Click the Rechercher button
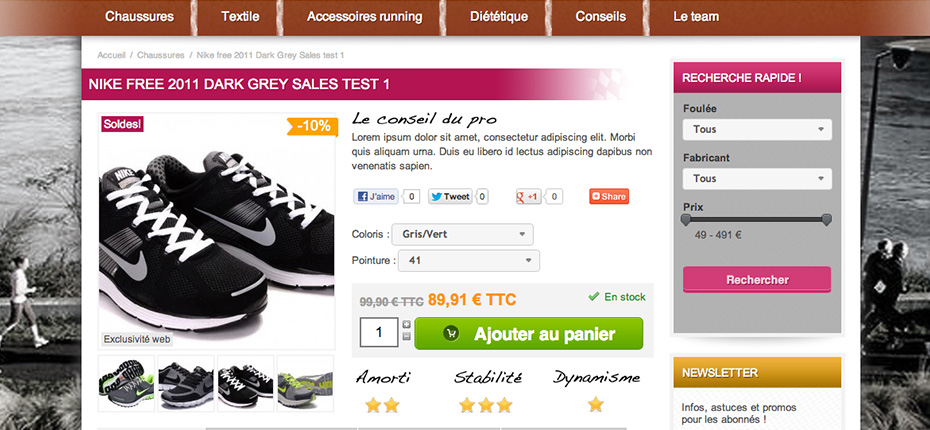This screenshot has width=930, height=430. pos(757,279)
